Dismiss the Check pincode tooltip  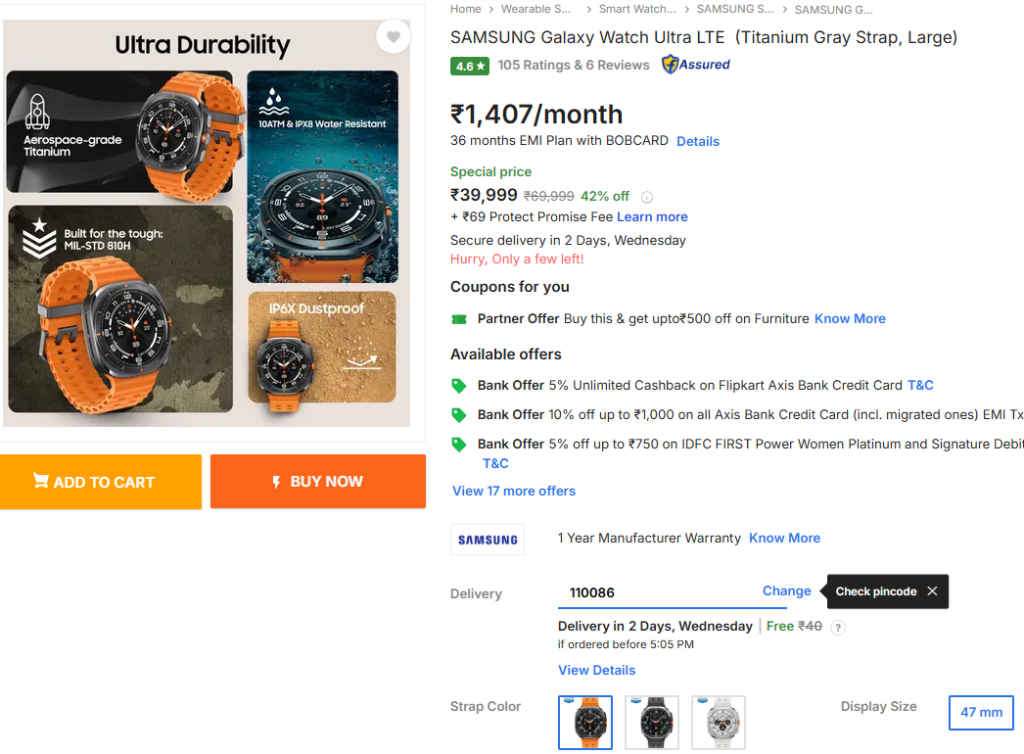click(x=932, y=591)
